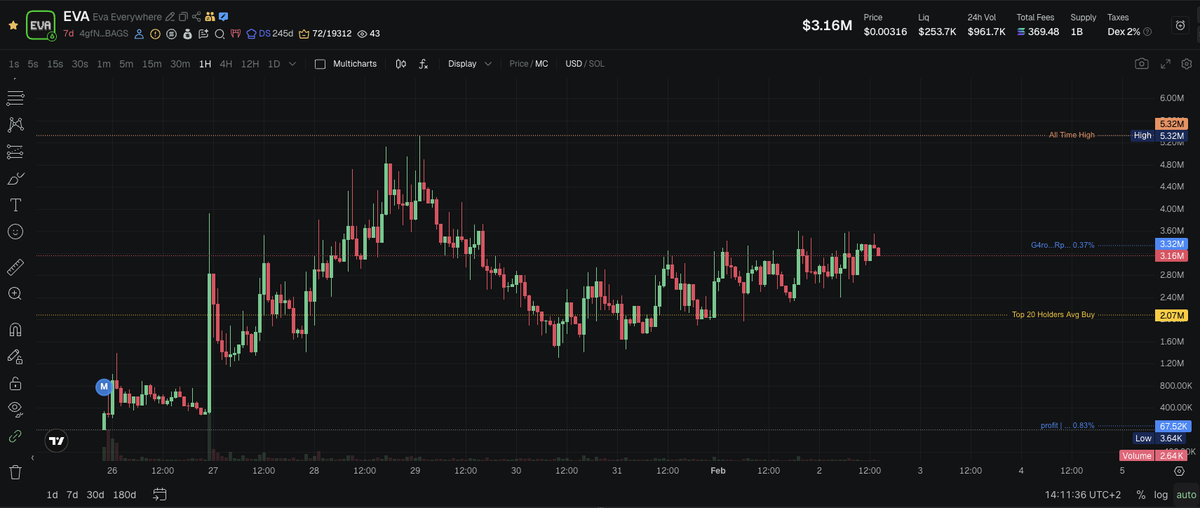Screen dimensions: 1200x508
Task: Open the Display dropdown
Action: coord(470,64)
